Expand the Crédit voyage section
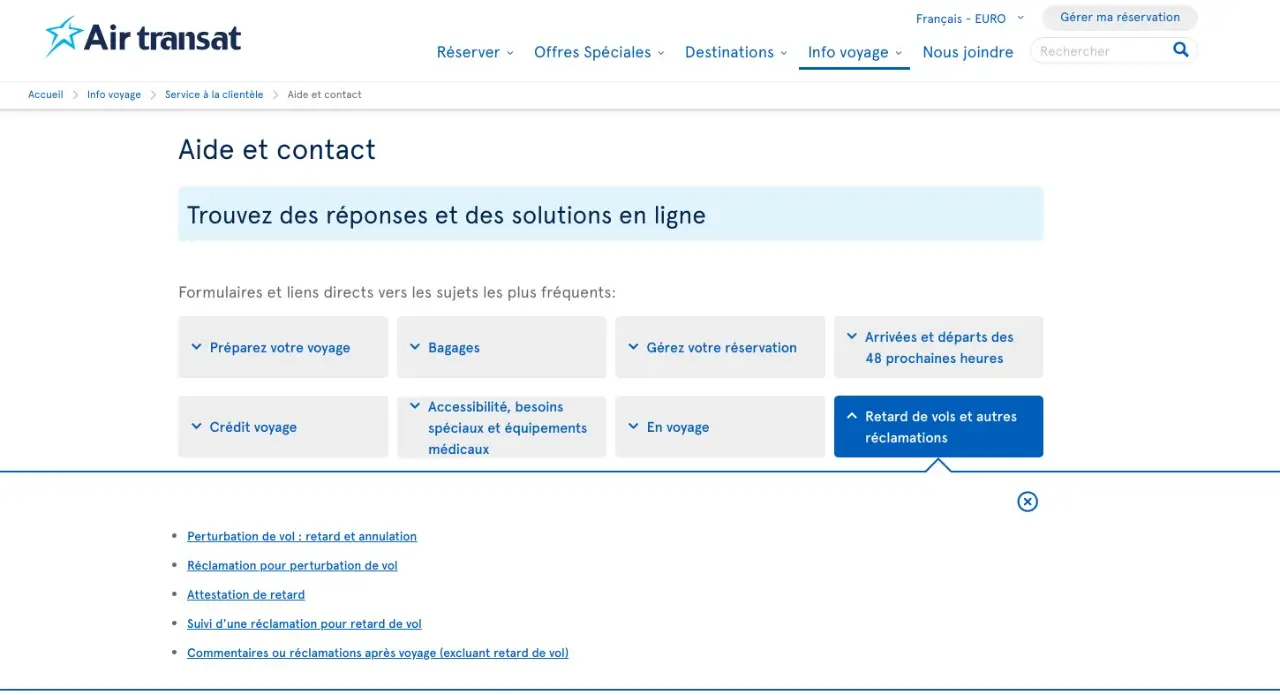Viewport: 1280px width, 695px height. [283, 427]
